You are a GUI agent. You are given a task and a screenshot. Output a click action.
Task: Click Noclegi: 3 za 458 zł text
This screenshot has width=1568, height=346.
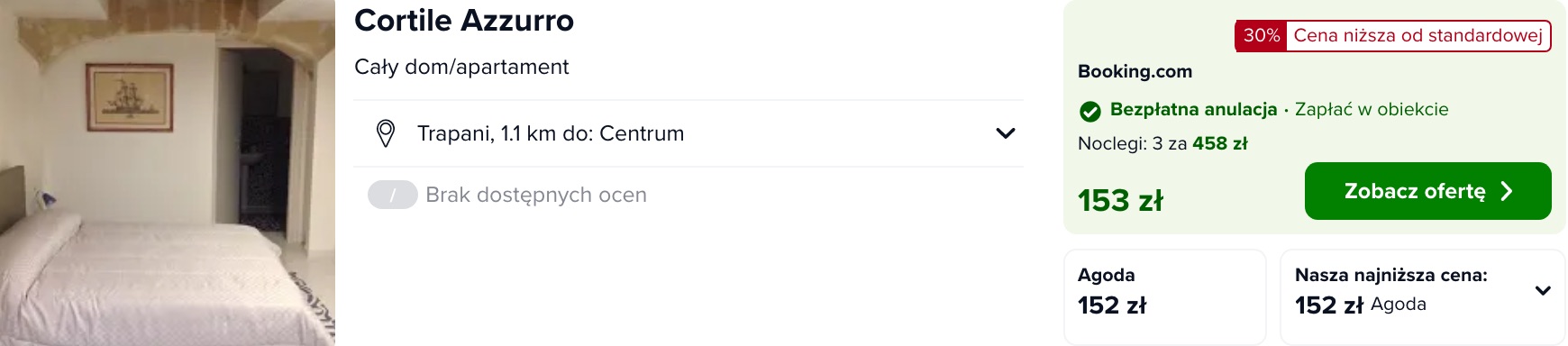click(1162, 143)
